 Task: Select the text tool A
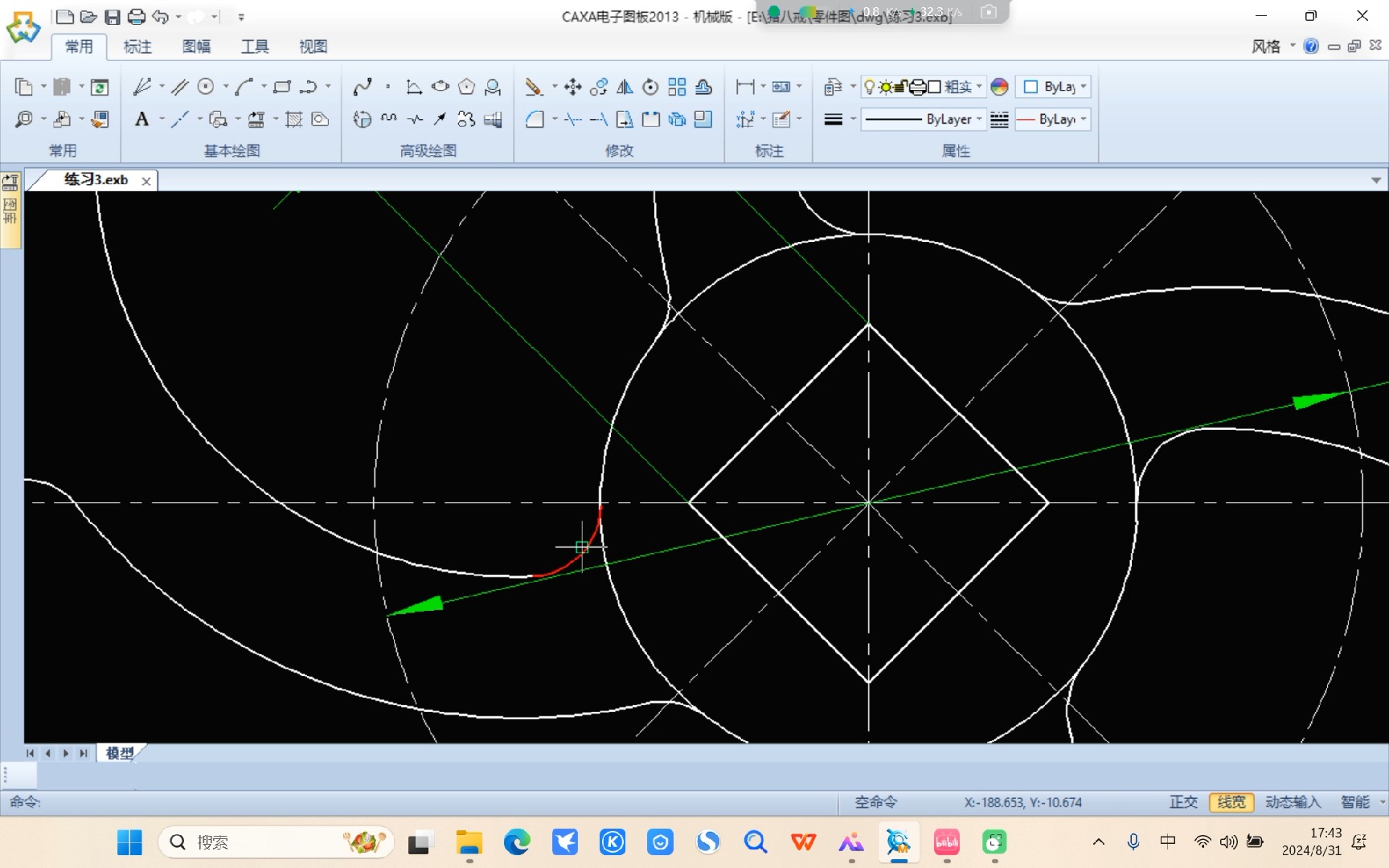pyautogui.click(x=142, y=119)
